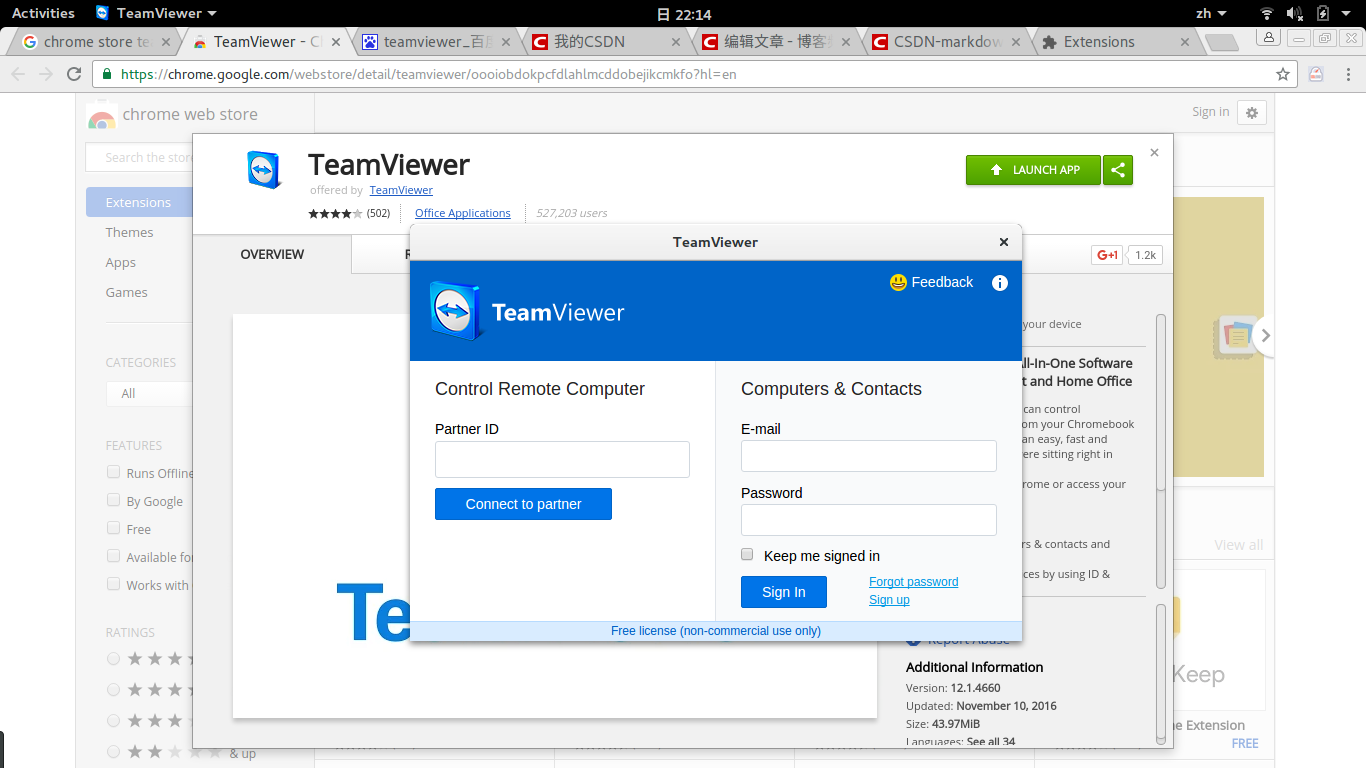Screen dimensions: 1366x768
Task: Click the info icon in the TeamViewer dialog
Action: pos(999,283)
